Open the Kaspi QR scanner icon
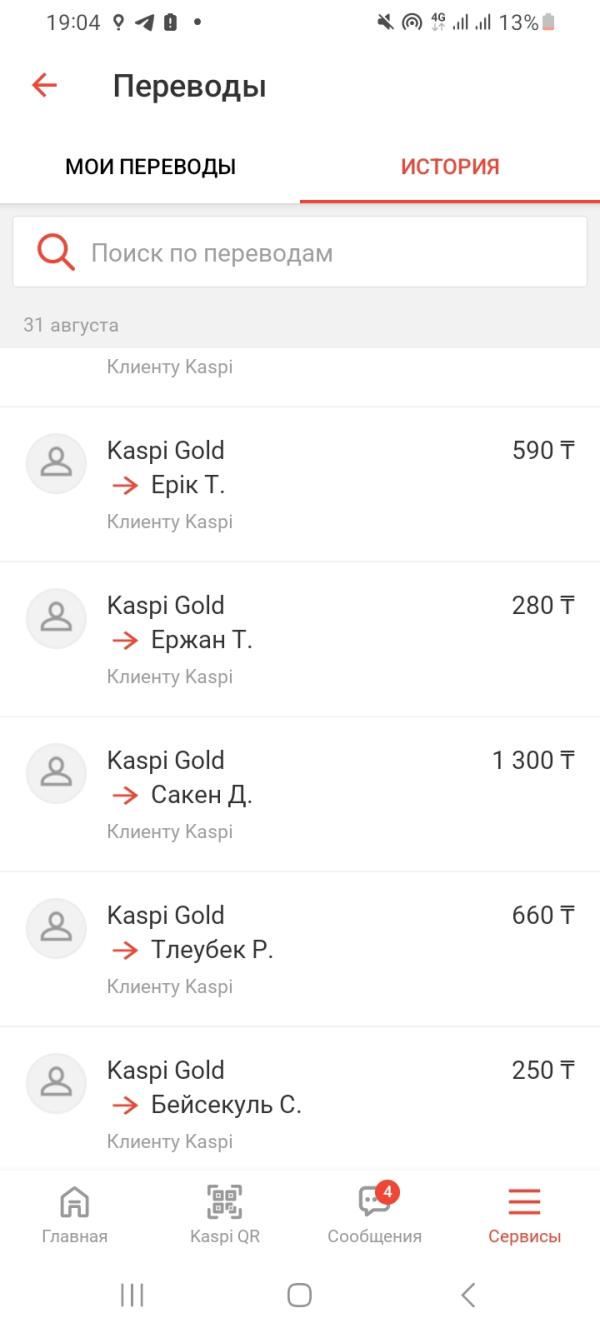 tap(224, 1201)
